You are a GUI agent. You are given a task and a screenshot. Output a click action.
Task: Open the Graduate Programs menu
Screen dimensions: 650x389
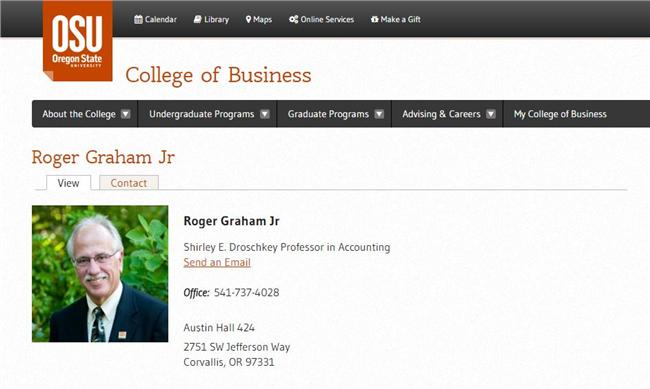point(328,114)
